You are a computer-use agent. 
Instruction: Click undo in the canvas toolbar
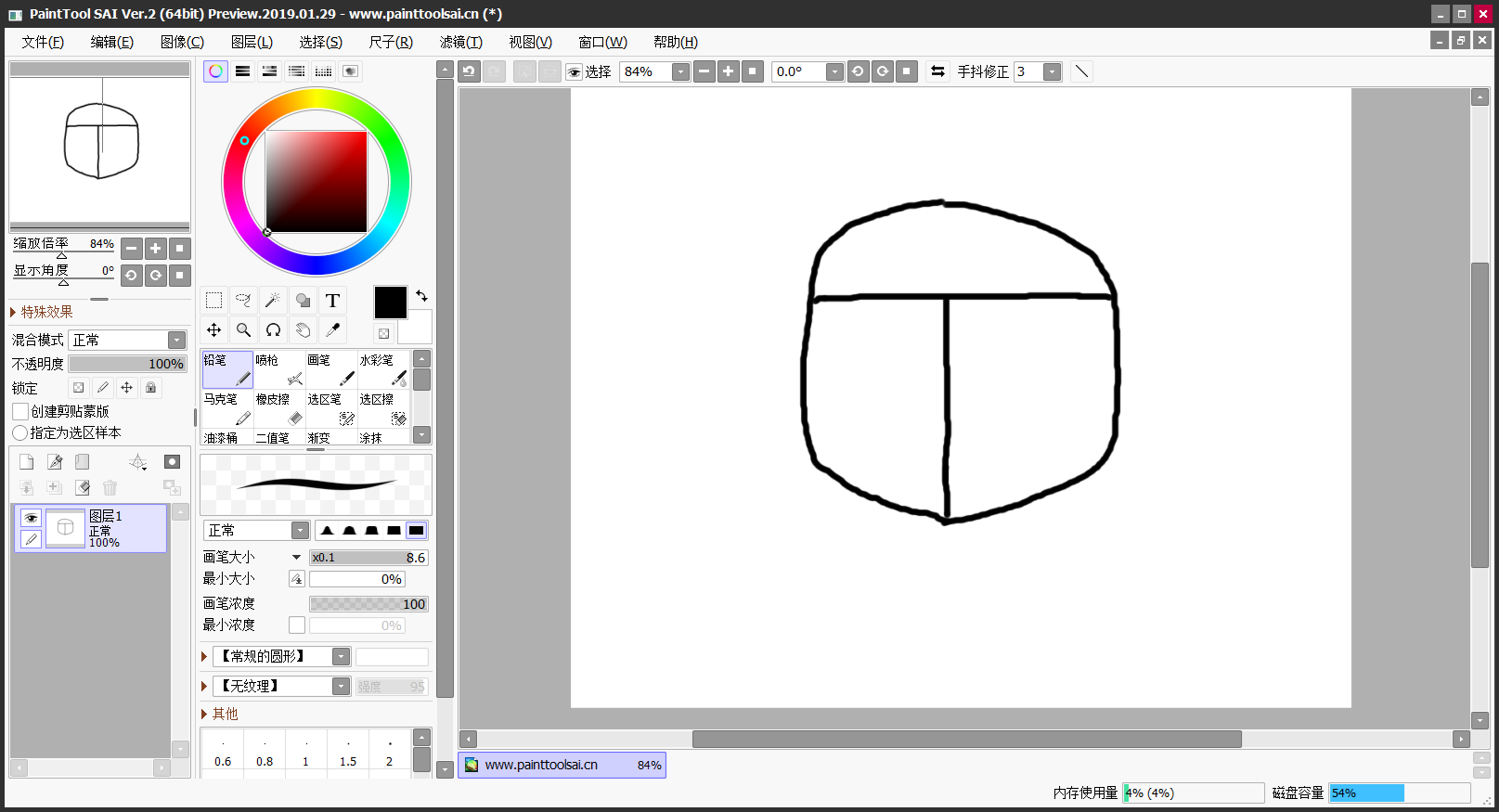point(469,71)
